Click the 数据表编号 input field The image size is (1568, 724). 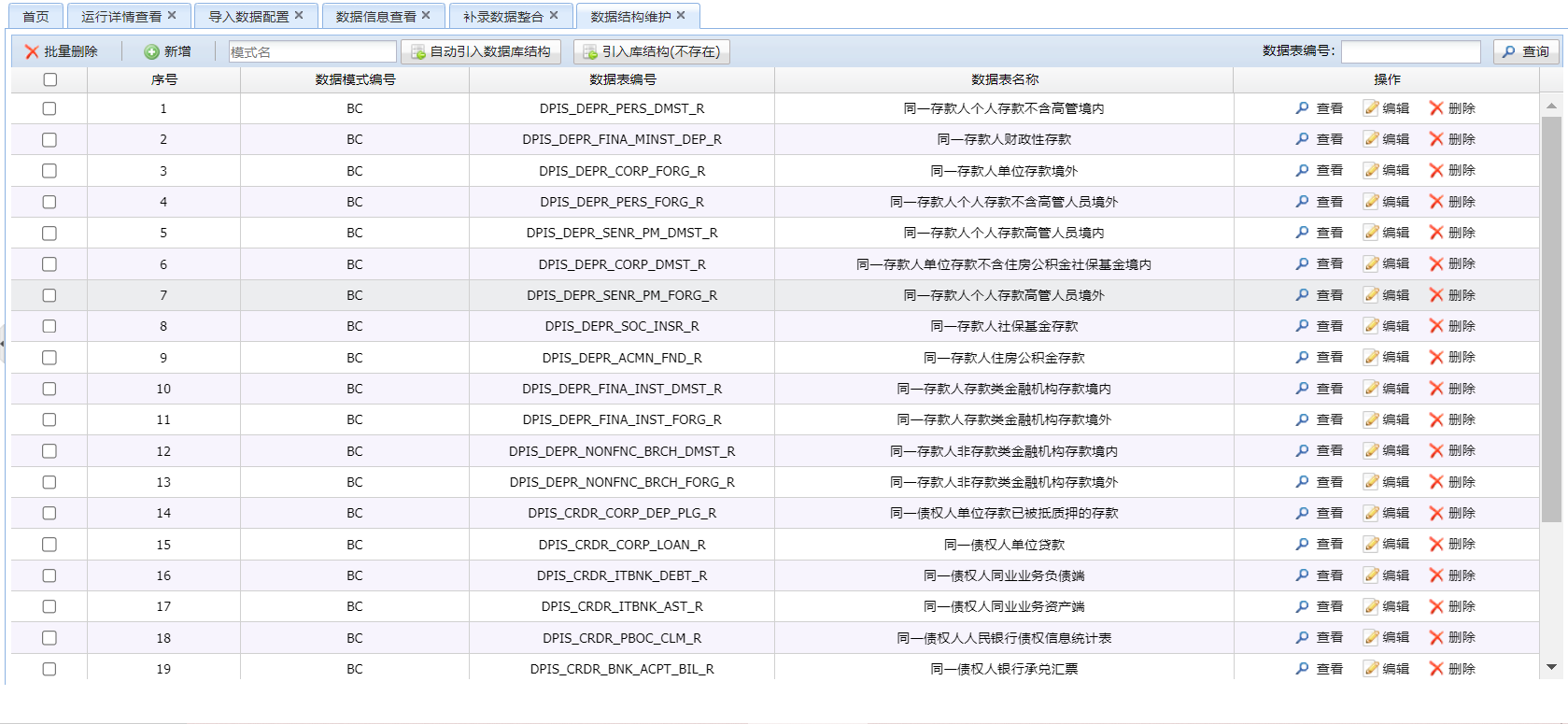(1410, 52)
